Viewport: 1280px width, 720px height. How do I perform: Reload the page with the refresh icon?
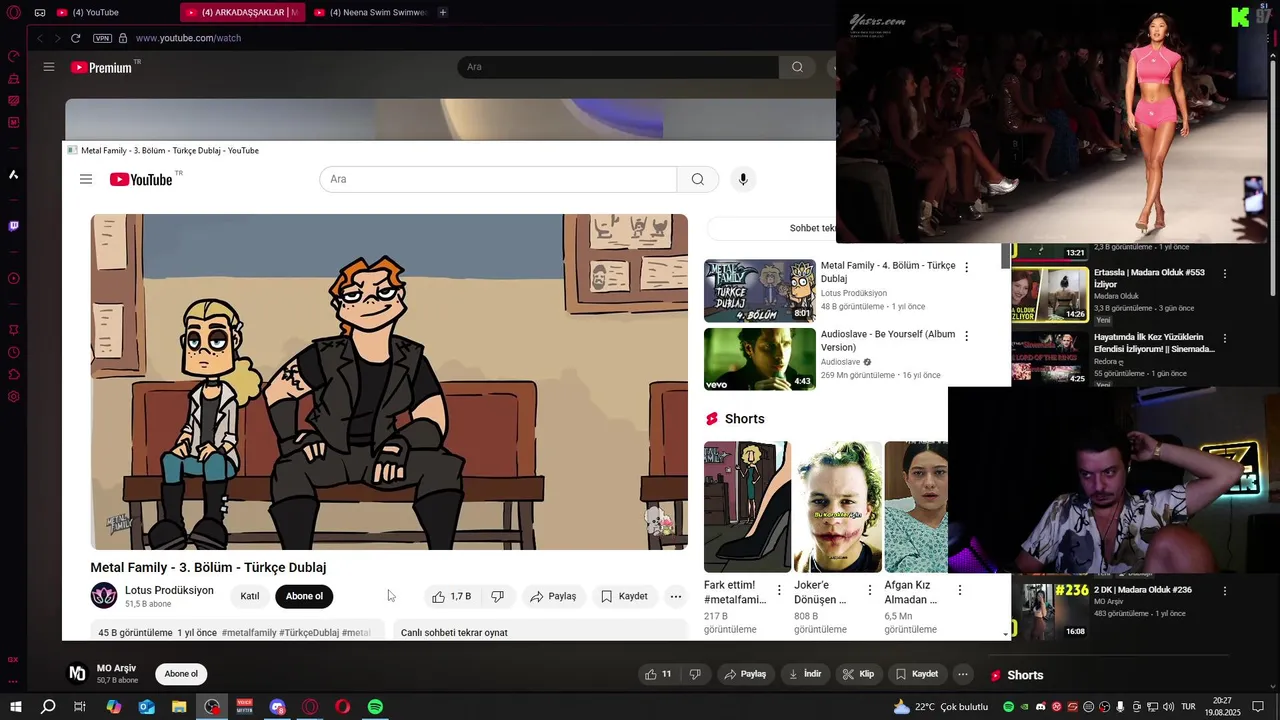coord(75,38)
